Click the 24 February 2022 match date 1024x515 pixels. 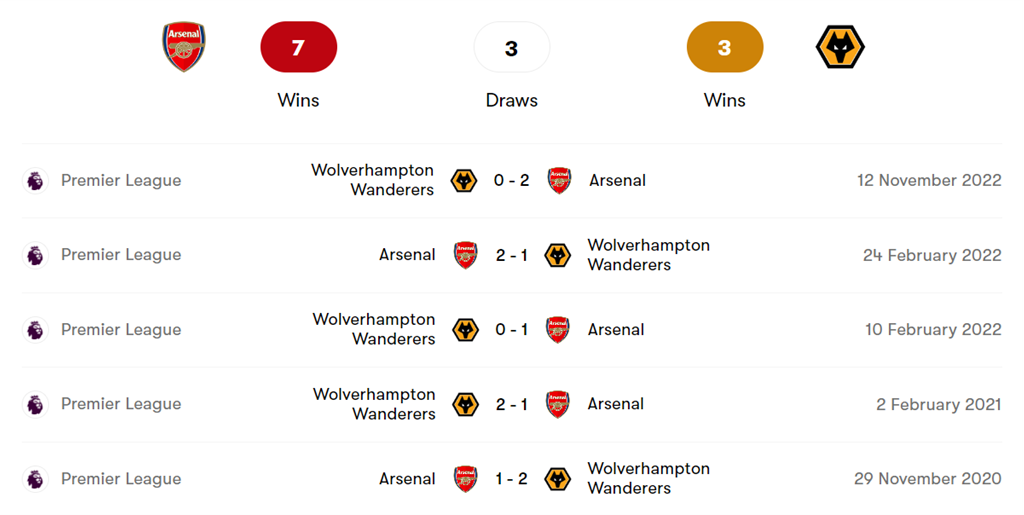[x=932, y=255]
